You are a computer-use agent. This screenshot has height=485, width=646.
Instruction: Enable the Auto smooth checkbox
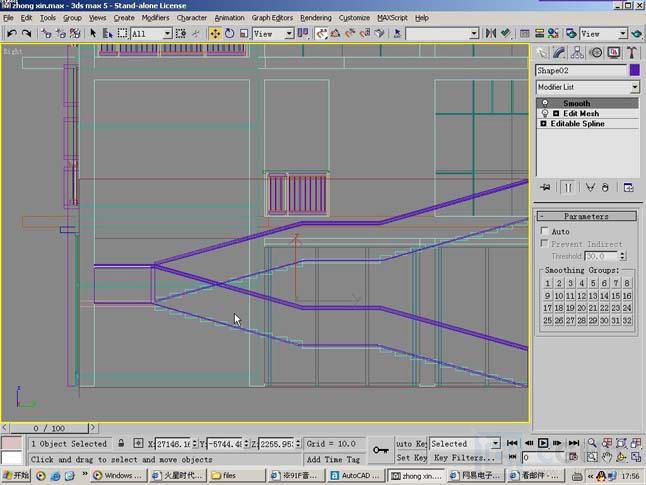545,231
